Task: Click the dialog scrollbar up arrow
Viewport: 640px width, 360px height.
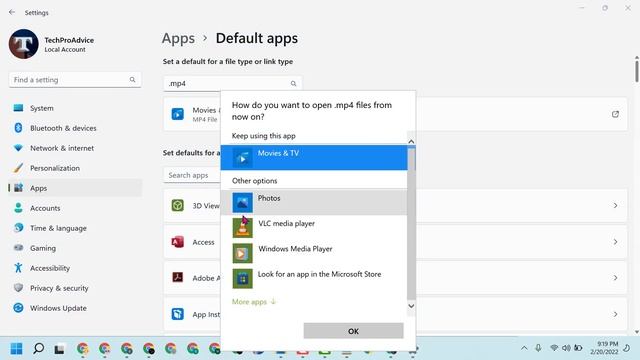Action: coord(411,141)
